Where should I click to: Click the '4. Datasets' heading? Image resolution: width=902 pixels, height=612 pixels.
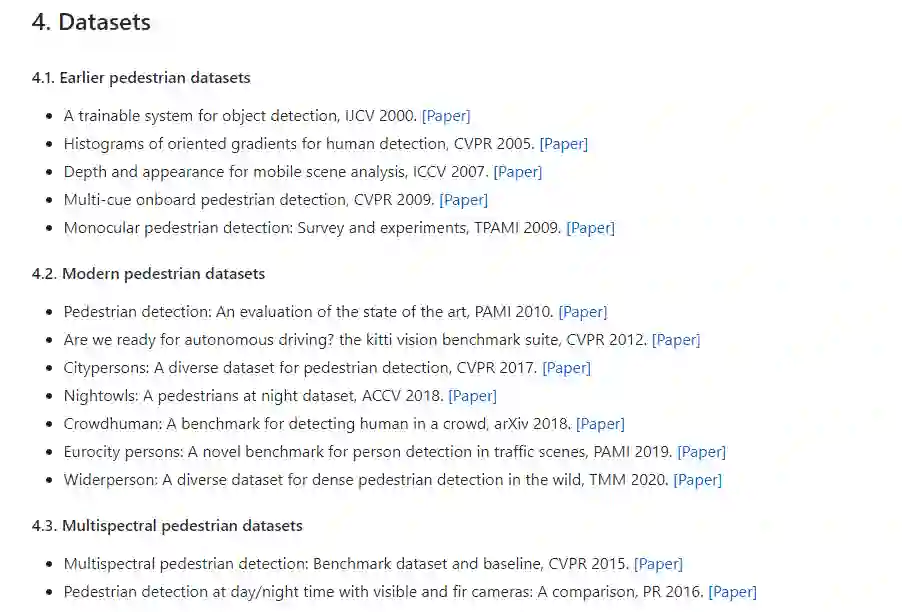[91, 22]
